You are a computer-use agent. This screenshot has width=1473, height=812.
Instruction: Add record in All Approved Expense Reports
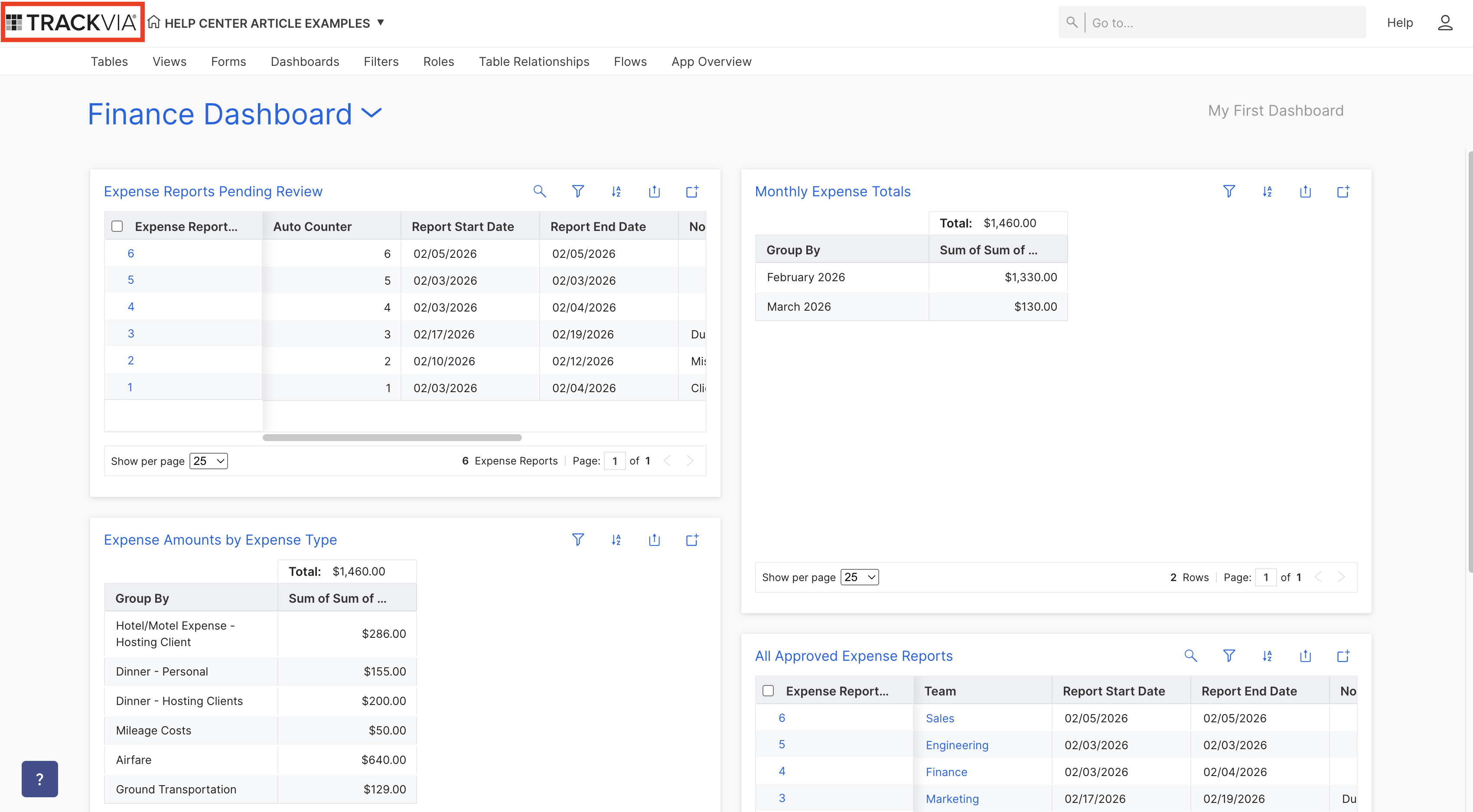point(1343,656)
